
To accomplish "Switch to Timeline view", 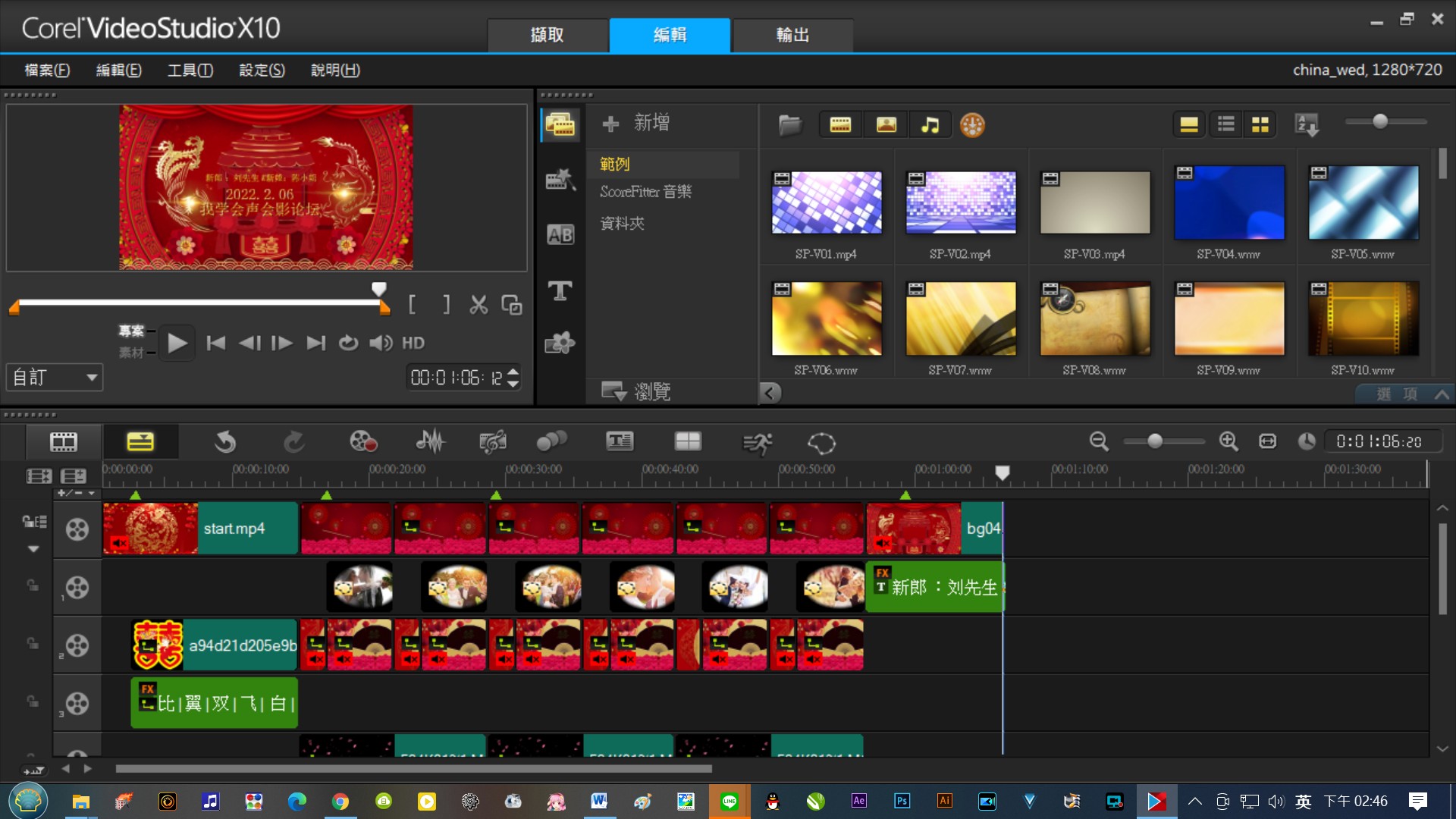I will [140, 442].
